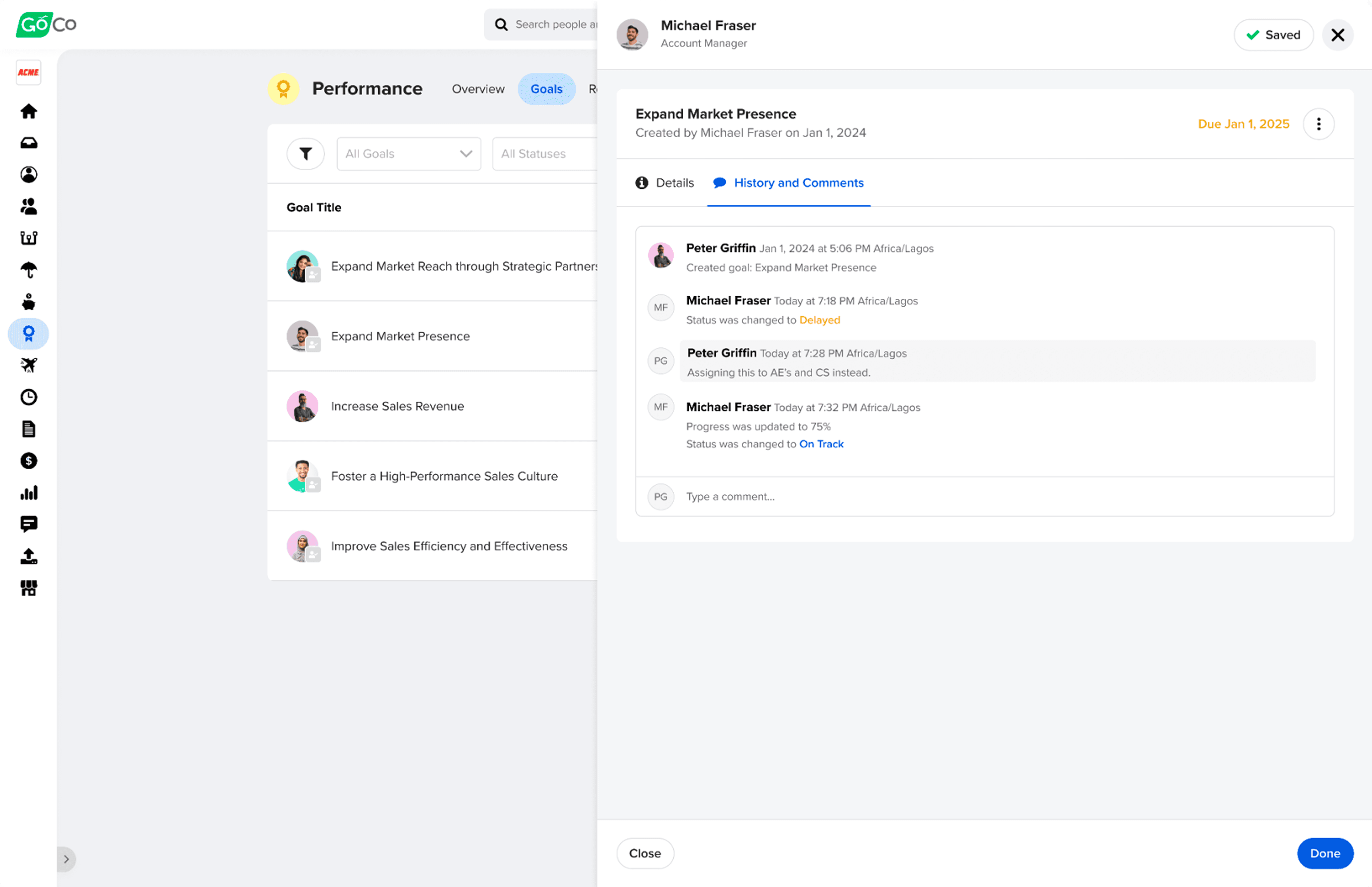Click the Home icon in sidebar

click(x=28, y=111)
